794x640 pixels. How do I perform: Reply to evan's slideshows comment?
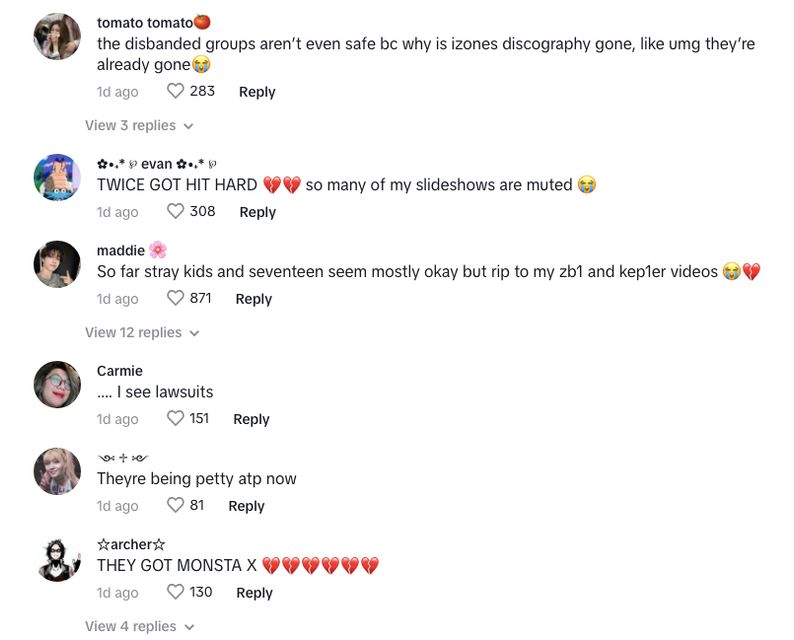[257, 212]
